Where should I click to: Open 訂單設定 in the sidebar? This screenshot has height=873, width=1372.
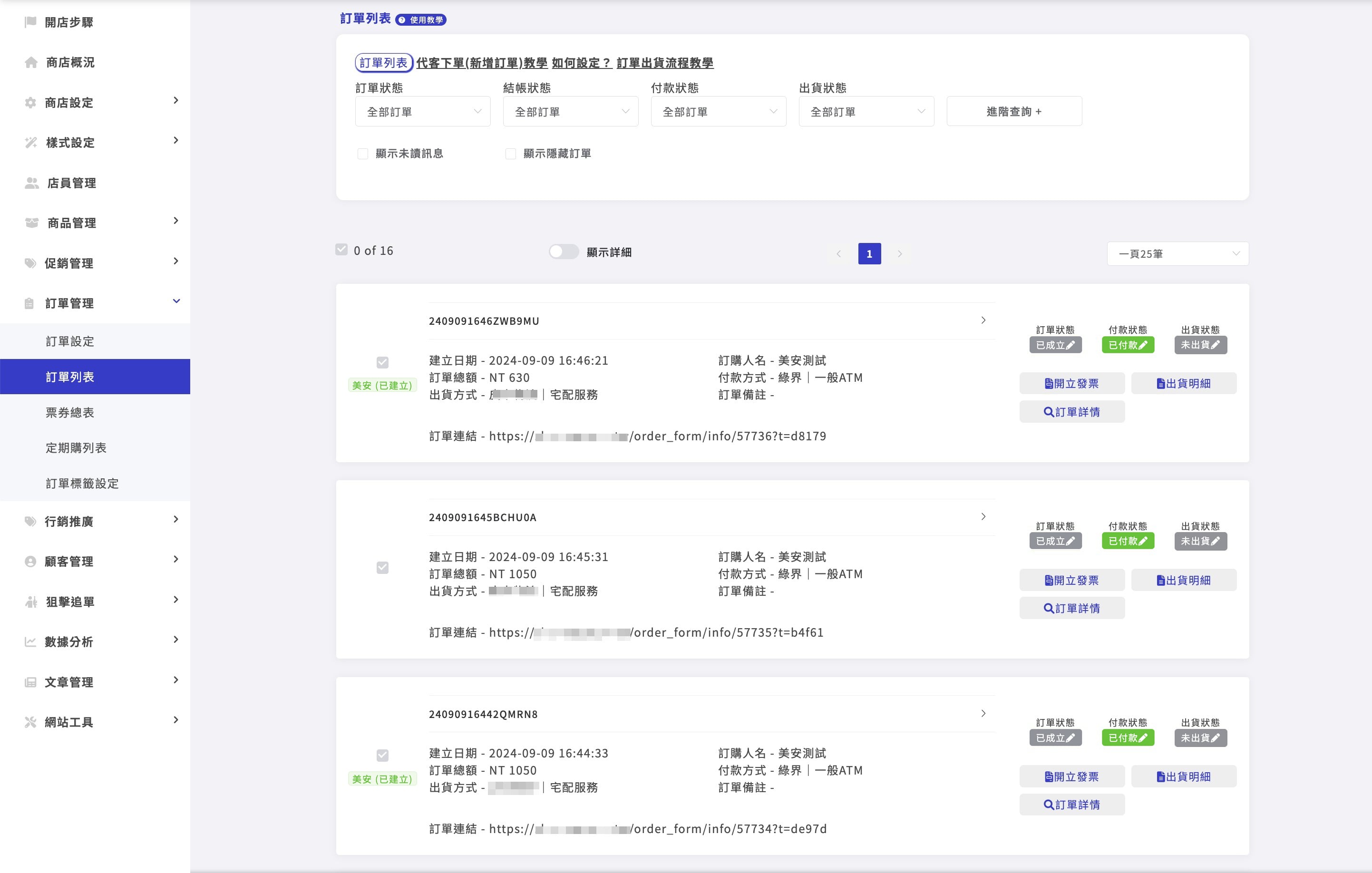click(x=95, y=341)
